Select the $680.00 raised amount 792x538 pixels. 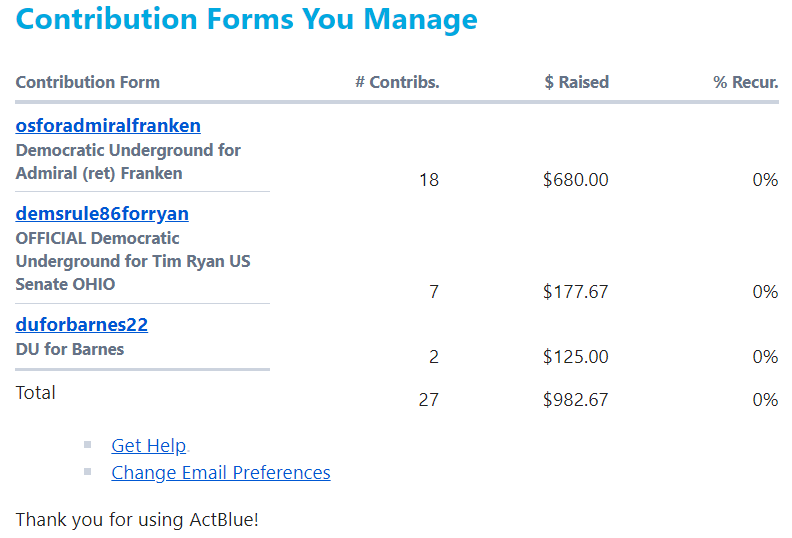(x=575, y=180)
